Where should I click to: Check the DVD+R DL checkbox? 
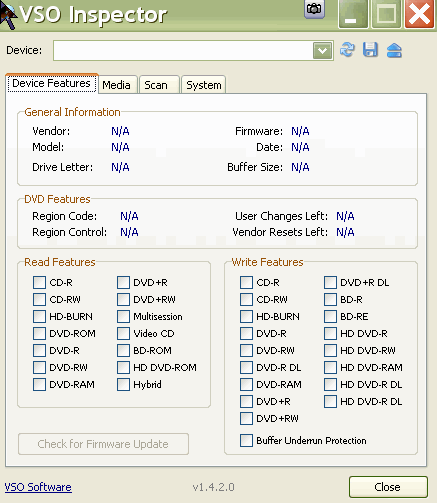pos(330,282)
